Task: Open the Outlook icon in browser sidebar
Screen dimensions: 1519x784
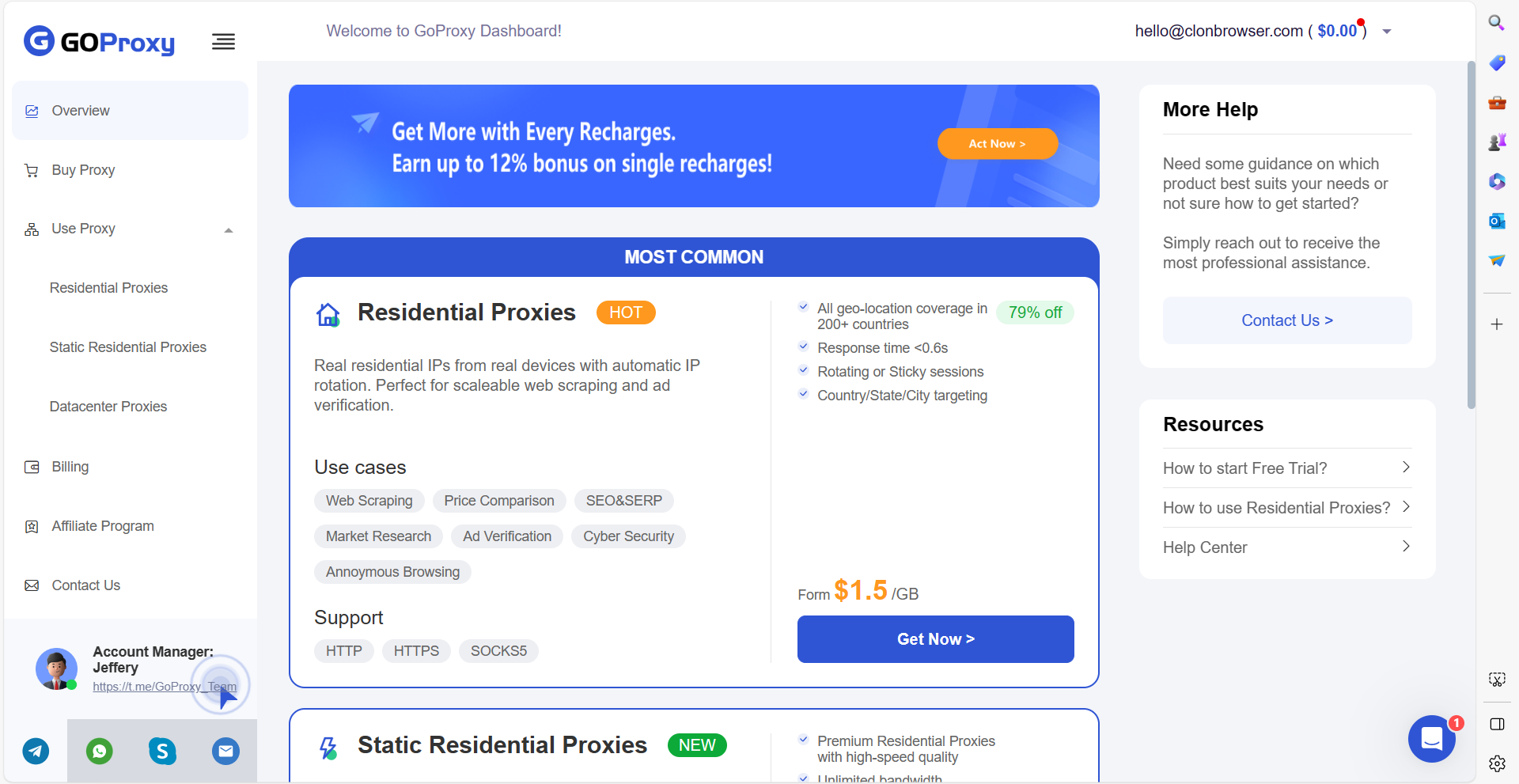Action: click(1496, 221)
